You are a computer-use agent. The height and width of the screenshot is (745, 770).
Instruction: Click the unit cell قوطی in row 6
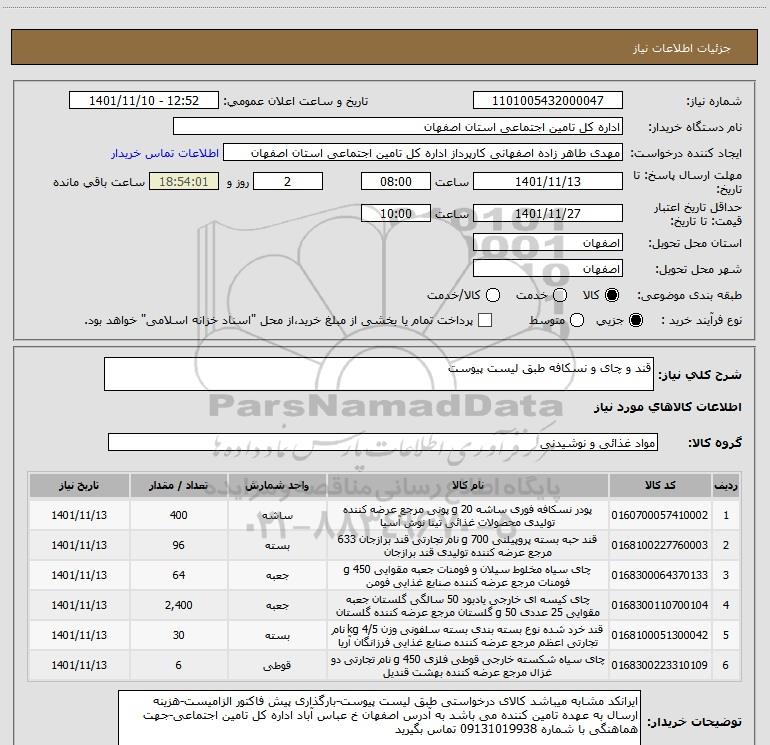(277, 665)
